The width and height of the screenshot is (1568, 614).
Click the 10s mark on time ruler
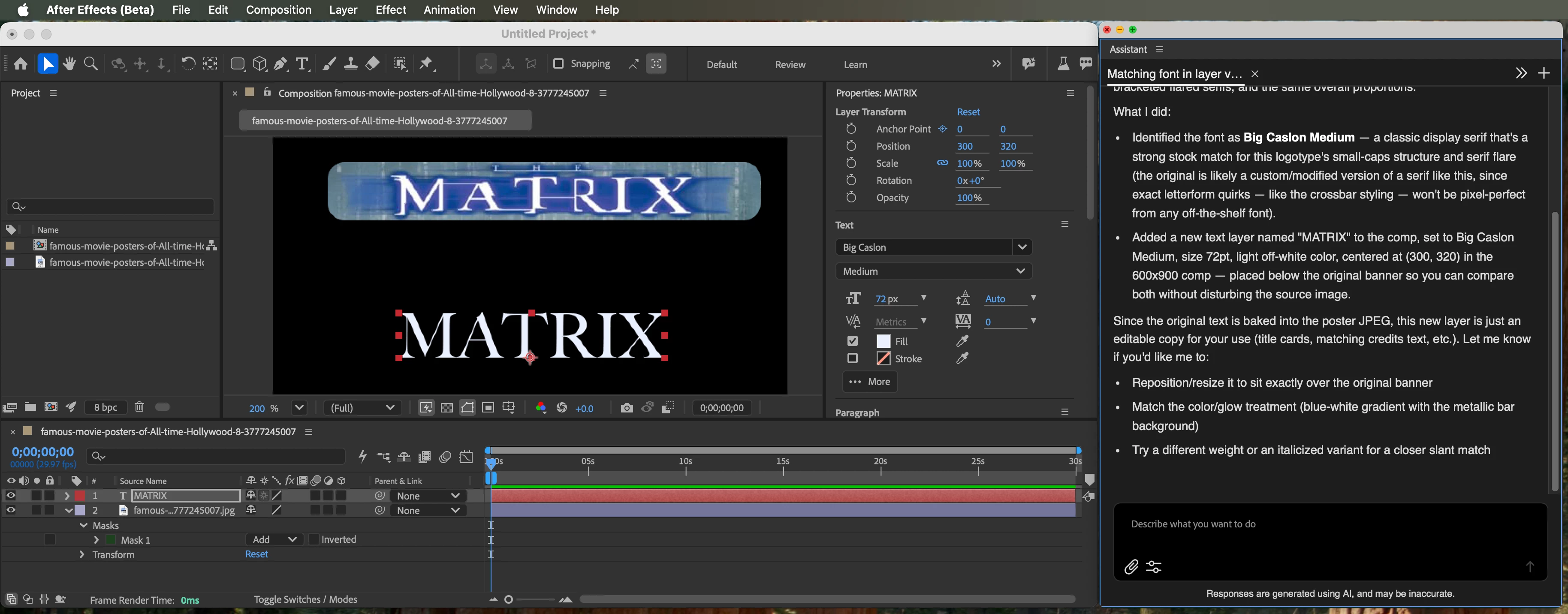click(x=685, y=461)
